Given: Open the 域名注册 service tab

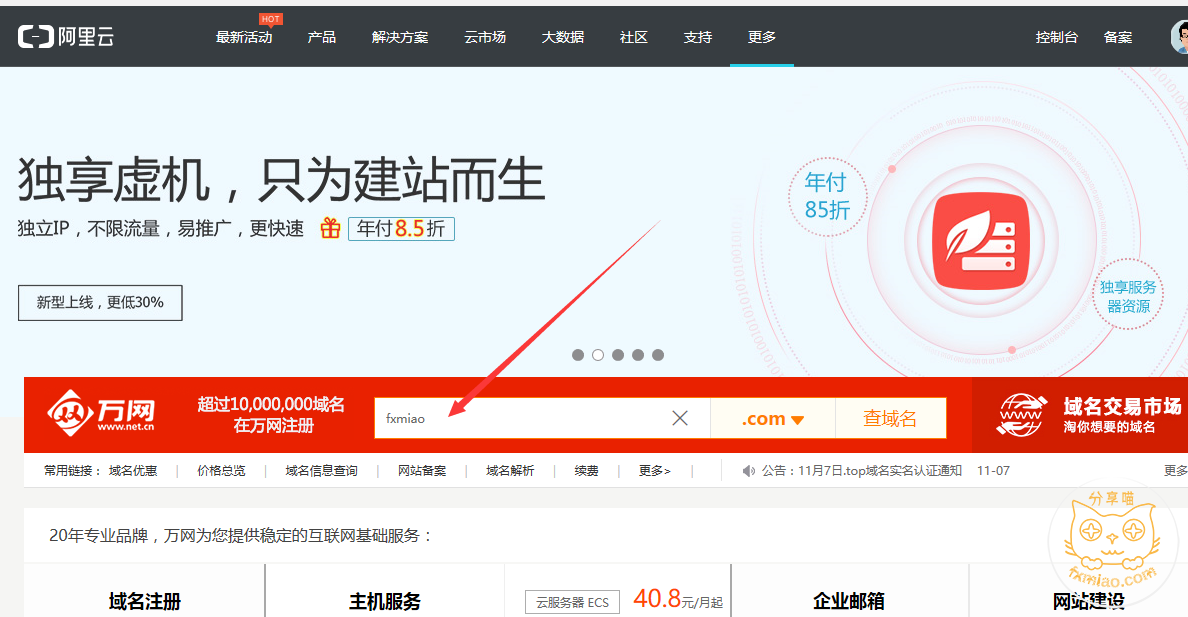Looking at the screenshot, I should (145, 601).
